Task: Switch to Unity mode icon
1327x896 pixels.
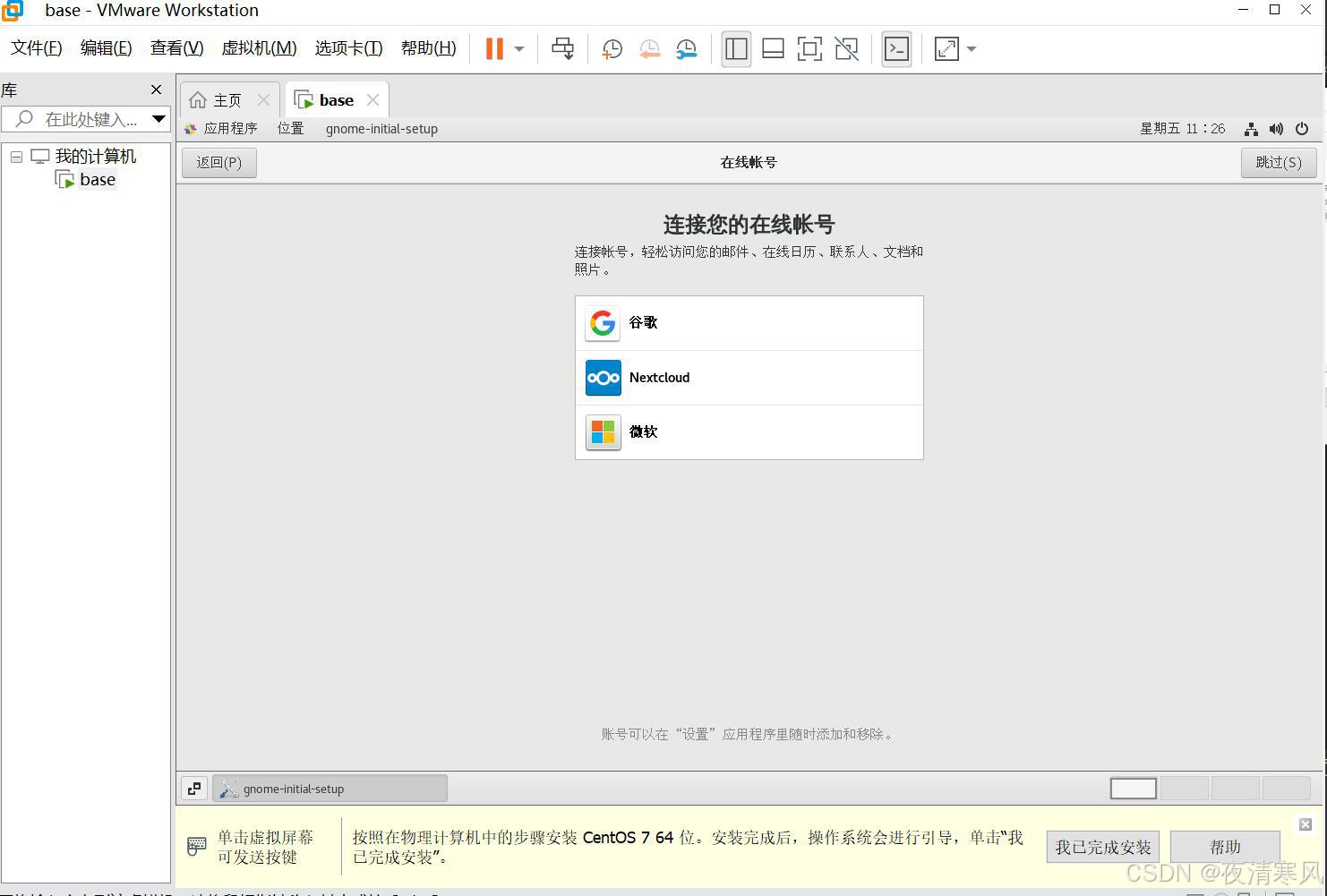Action: coord(846,48)
